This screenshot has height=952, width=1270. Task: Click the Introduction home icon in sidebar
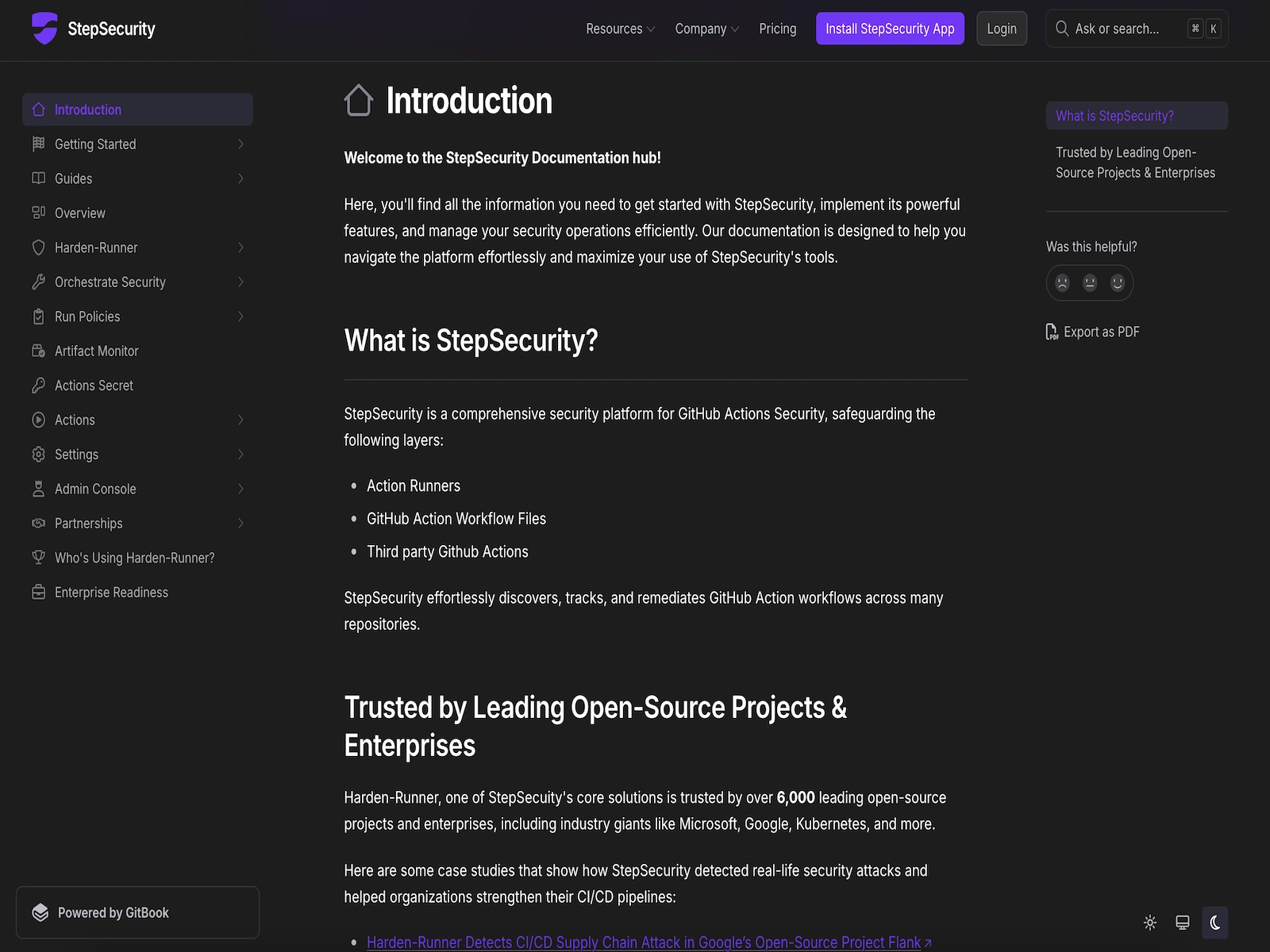[38, 109]
